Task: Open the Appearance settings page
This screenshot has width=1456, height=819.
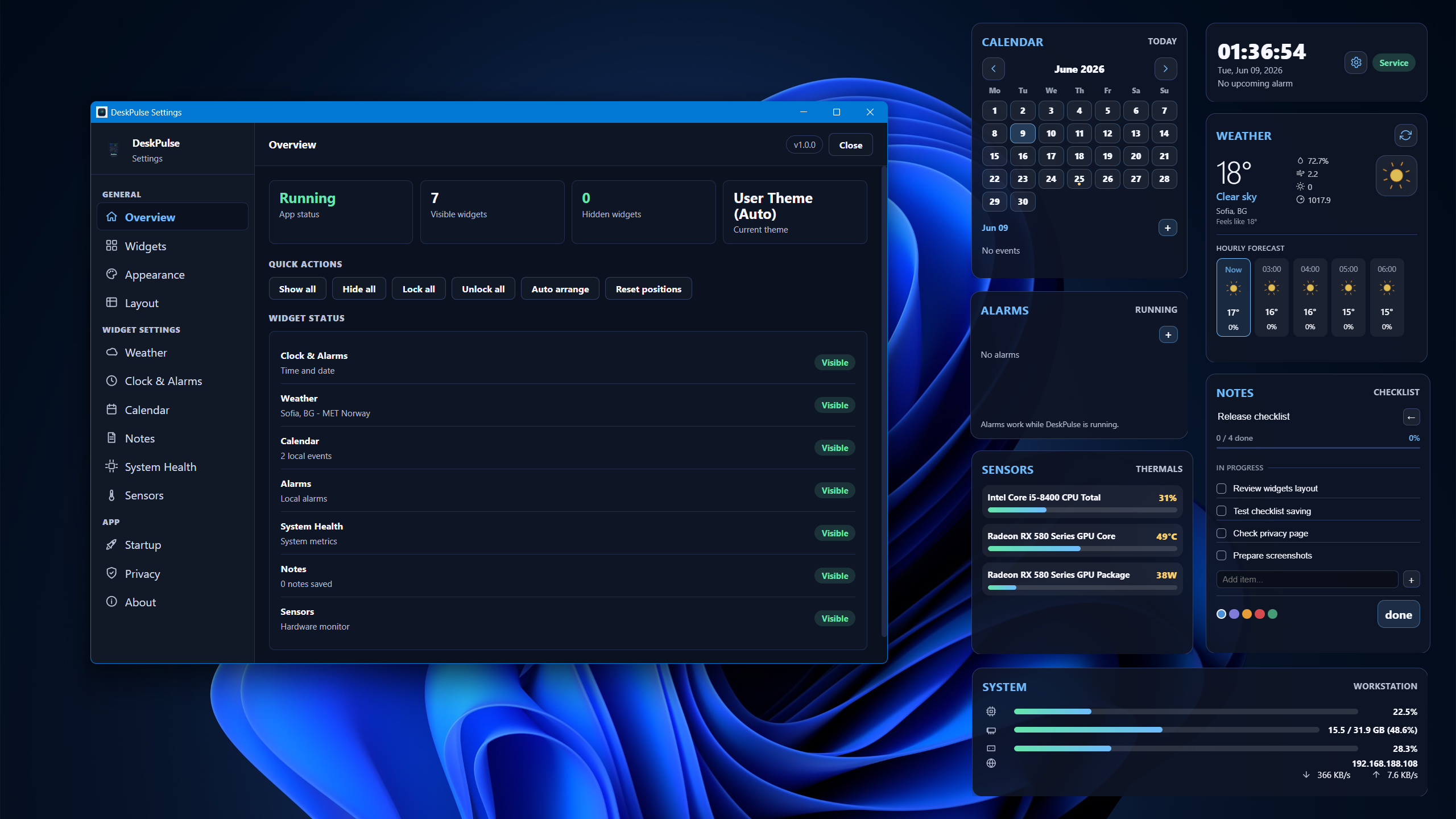Action: 172,274
